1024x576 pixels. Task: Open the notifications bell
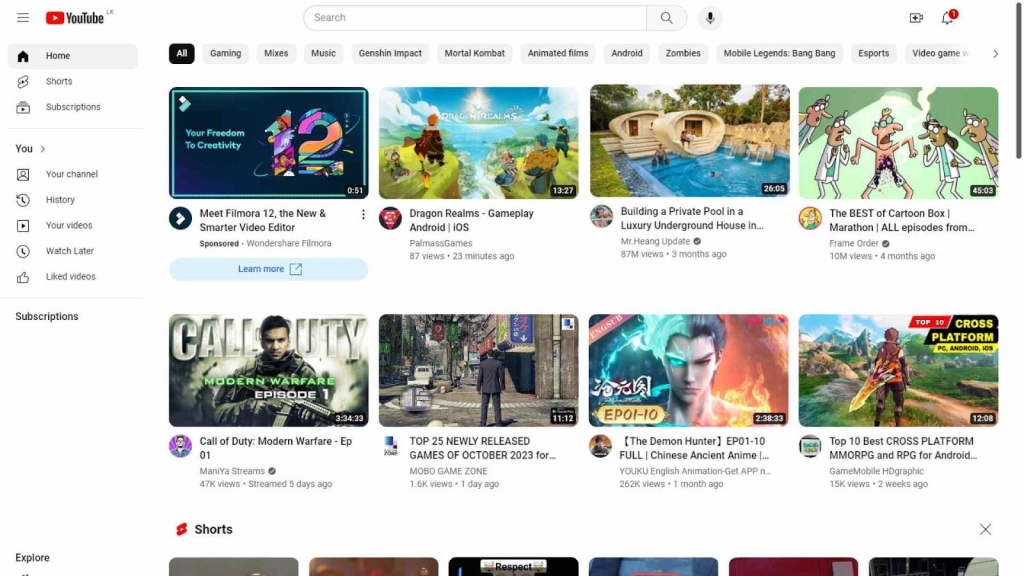click(947, 18)
